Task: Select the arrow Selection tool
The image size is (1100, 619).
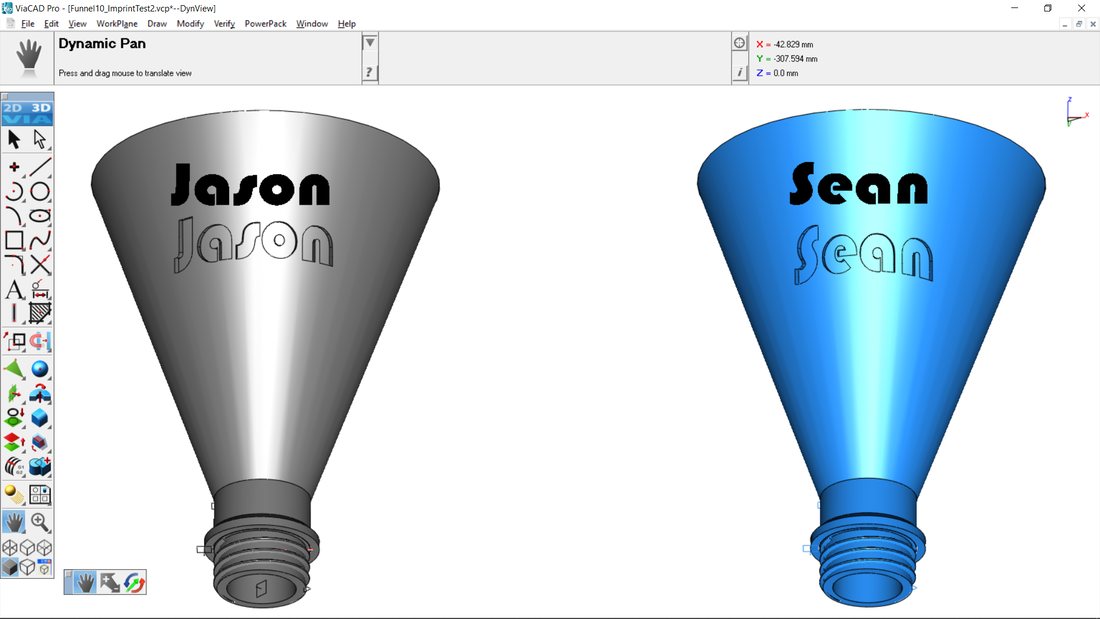Action: 14,139
